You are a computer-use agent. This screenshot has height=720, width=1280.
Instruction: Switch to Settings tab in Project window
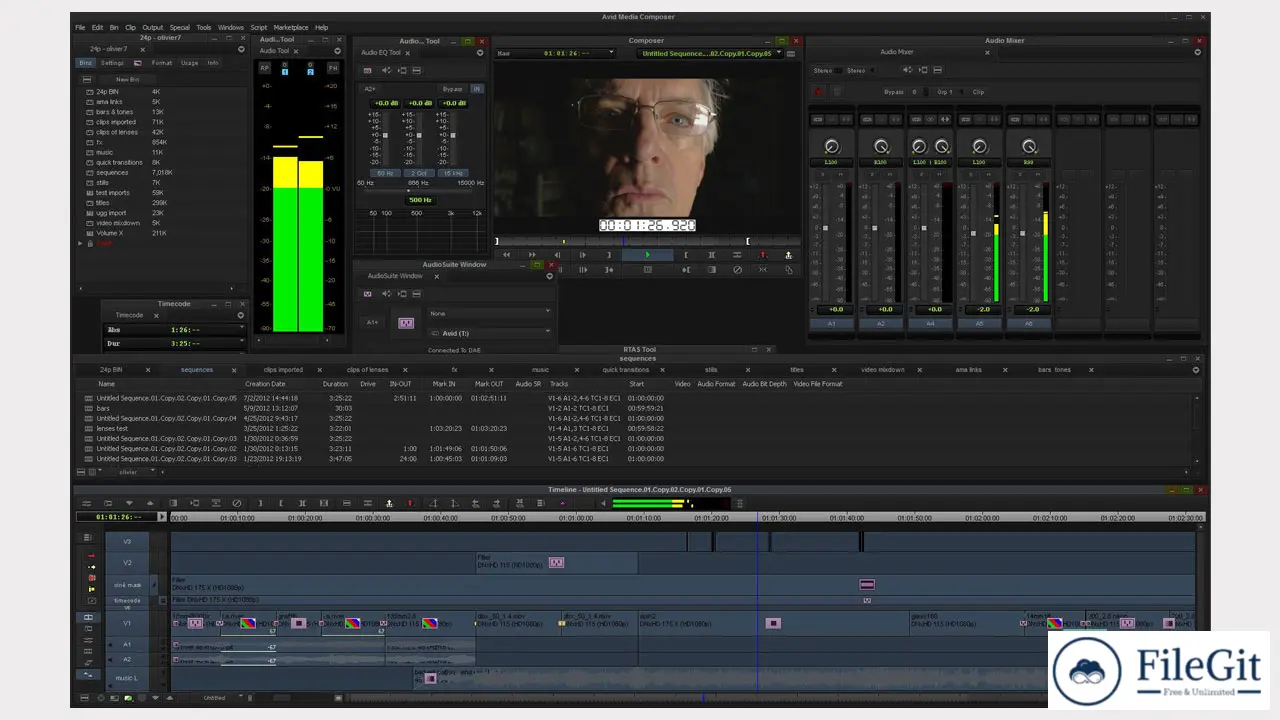tap(113, 63)
